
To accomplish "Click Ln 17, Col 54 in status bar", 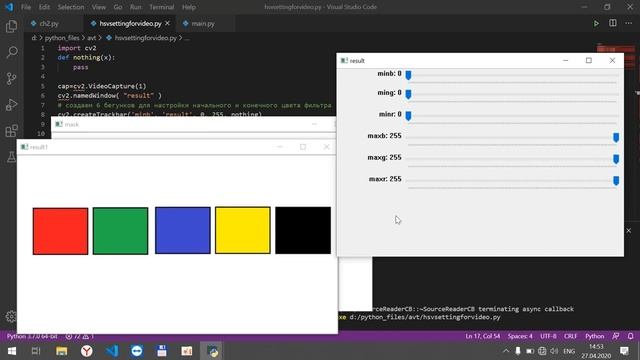I will click(482, 336).
